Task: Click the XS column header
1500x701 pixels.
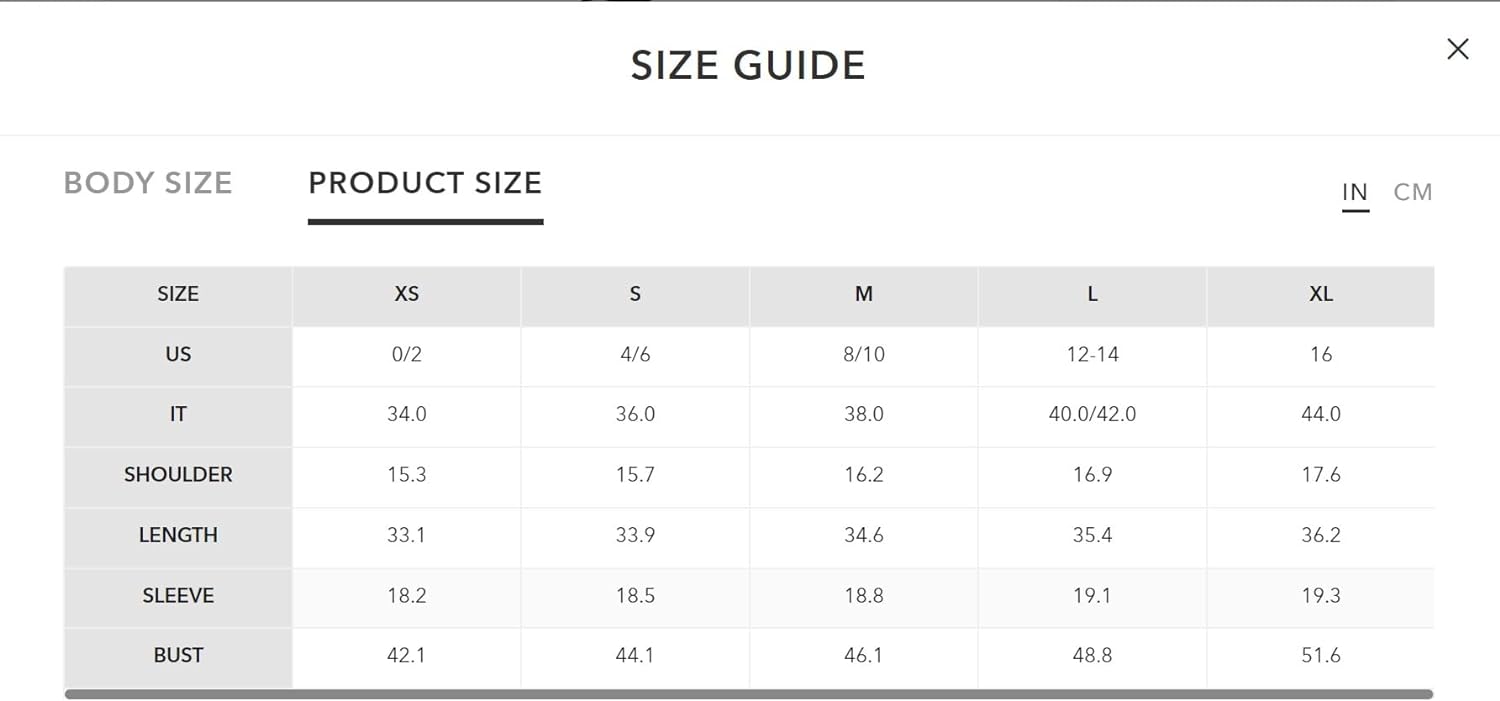Action: [x=407, y=295]
